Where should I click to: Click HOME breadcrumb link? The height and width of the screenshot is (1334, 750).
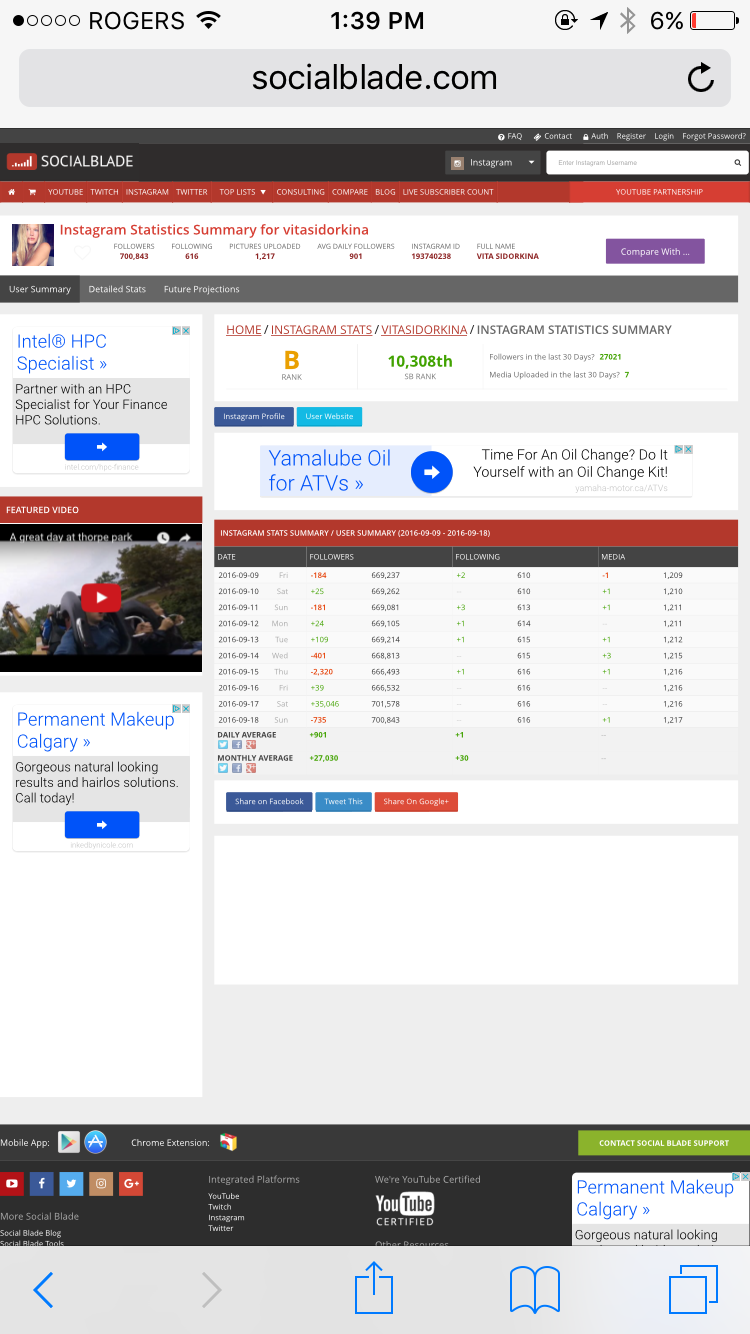pyautogui.click(x=244, y=329)
